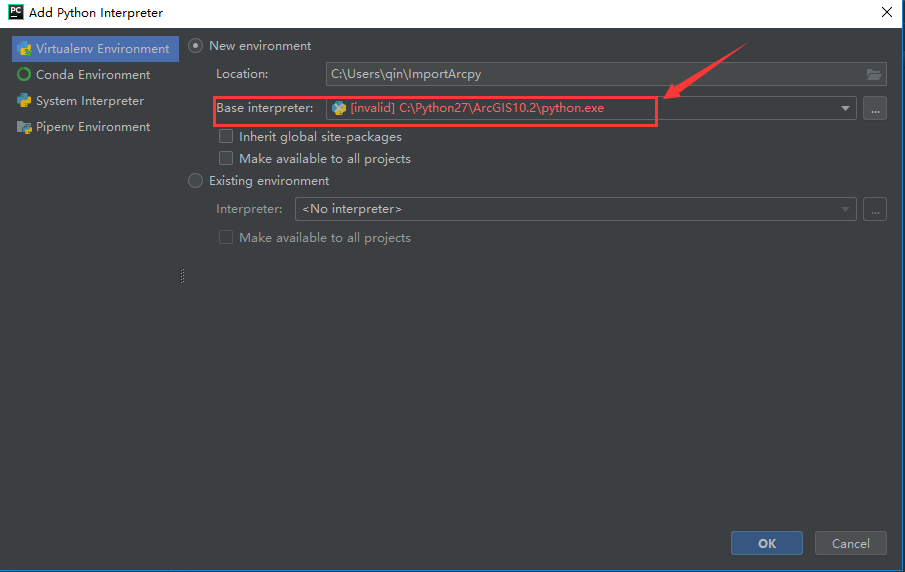
Task: Click the invalid C:\Python27\ArcGIS10.2\python.exe path text
Action: pos(477,108)
